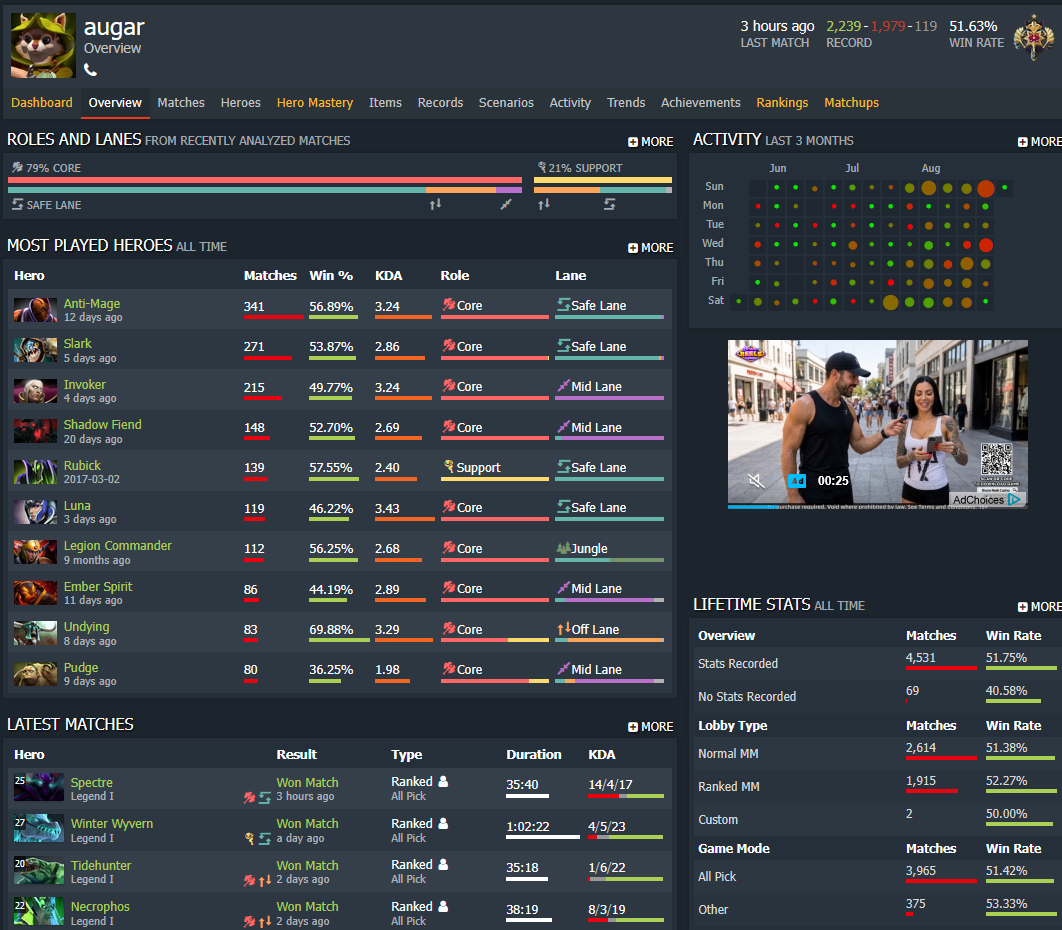Open the Rankings tab
The height and width of the screenshot is (930, 1062).
pyautogui.click(x=782, y=102)
